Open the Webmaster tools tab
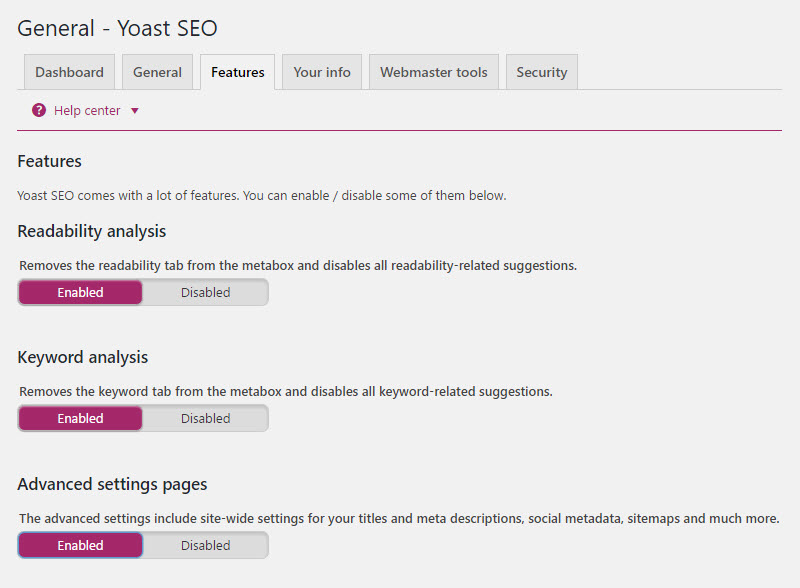 tap(434, 72)
